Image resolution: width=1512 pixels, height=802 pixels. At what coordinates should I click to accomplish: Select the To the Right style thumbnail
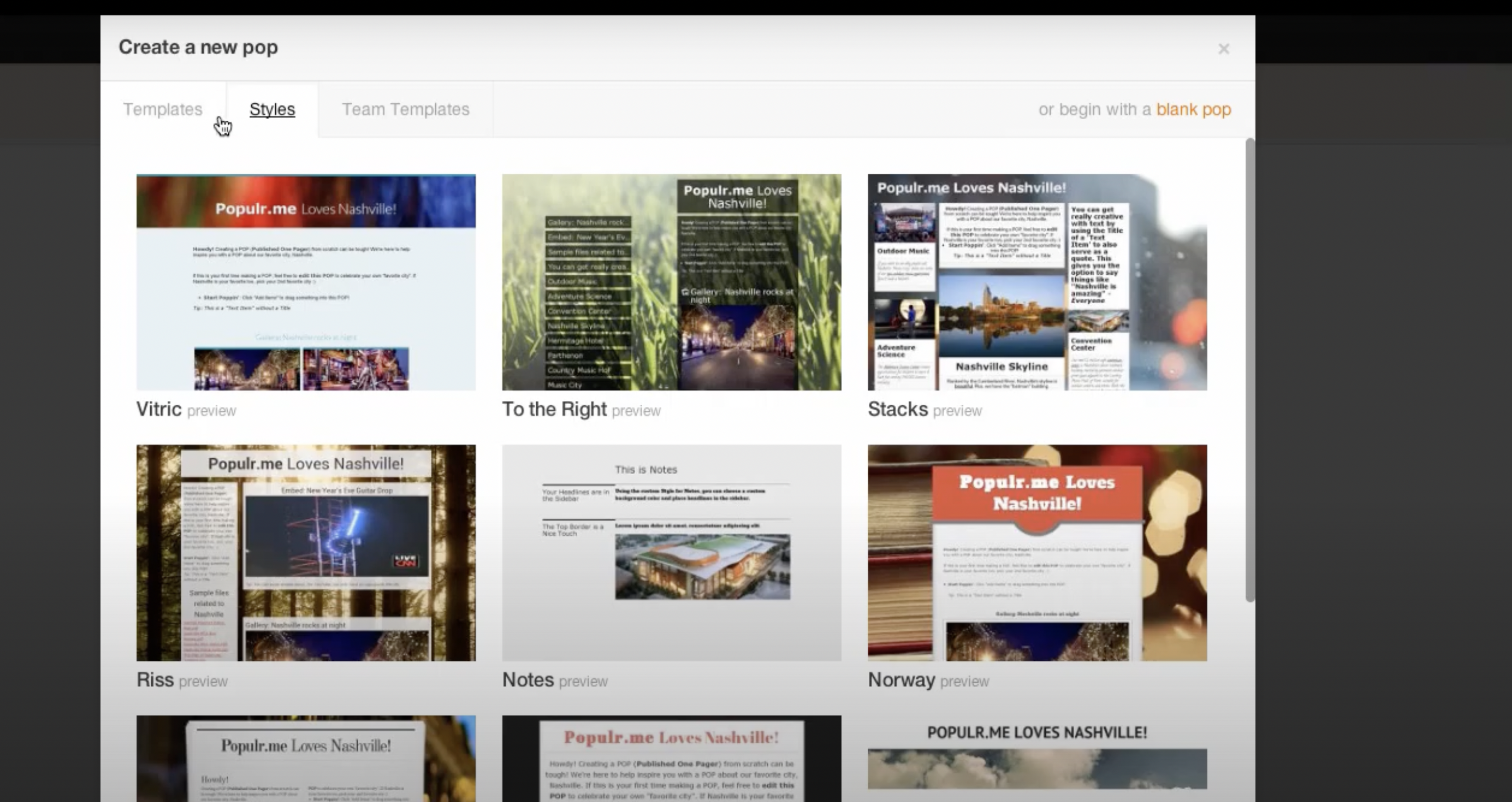672,282
